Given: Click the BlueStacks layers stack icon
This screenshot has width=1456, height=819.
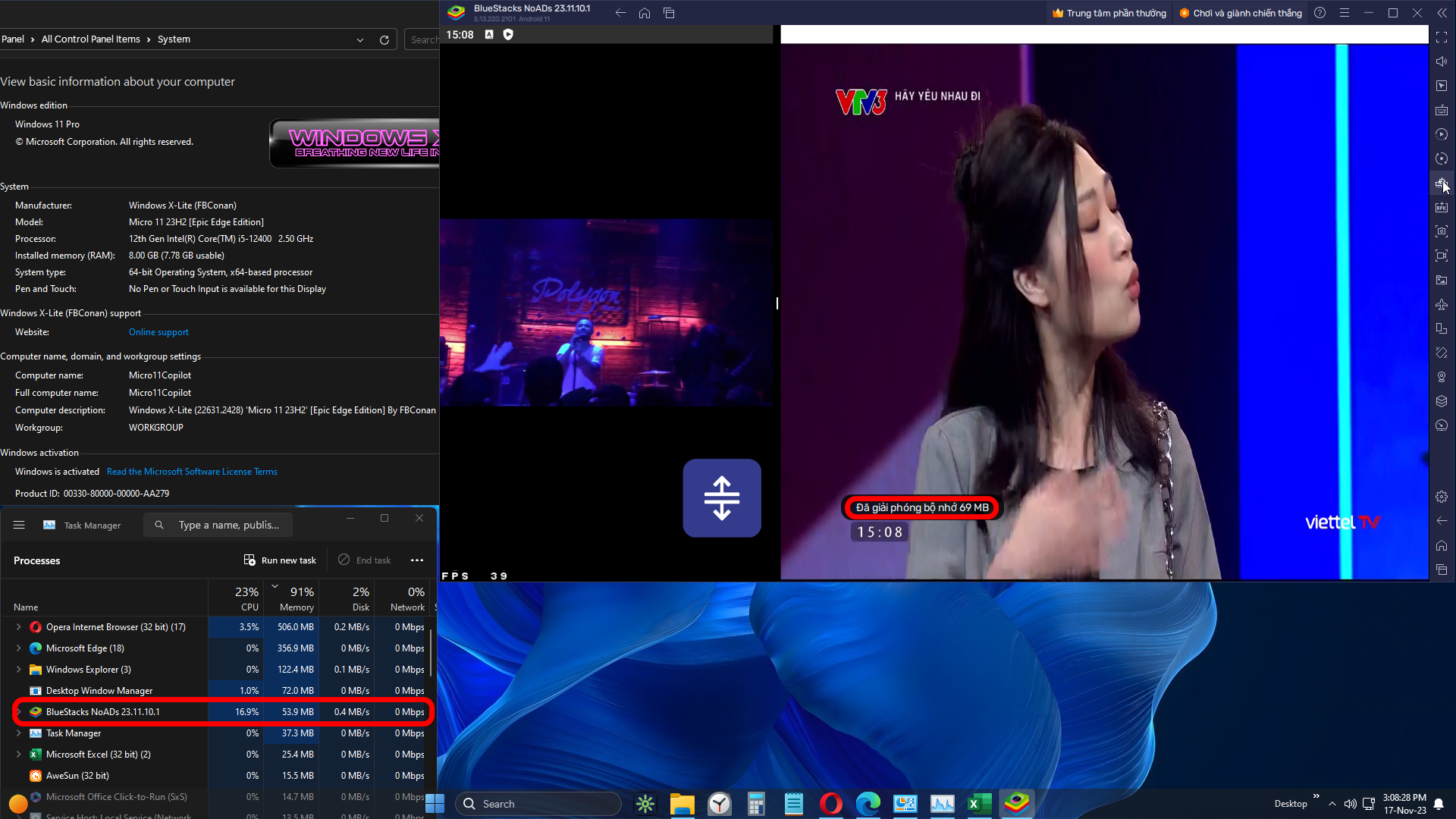Looking at the screenshot, I should click(x=1442, y=401).
